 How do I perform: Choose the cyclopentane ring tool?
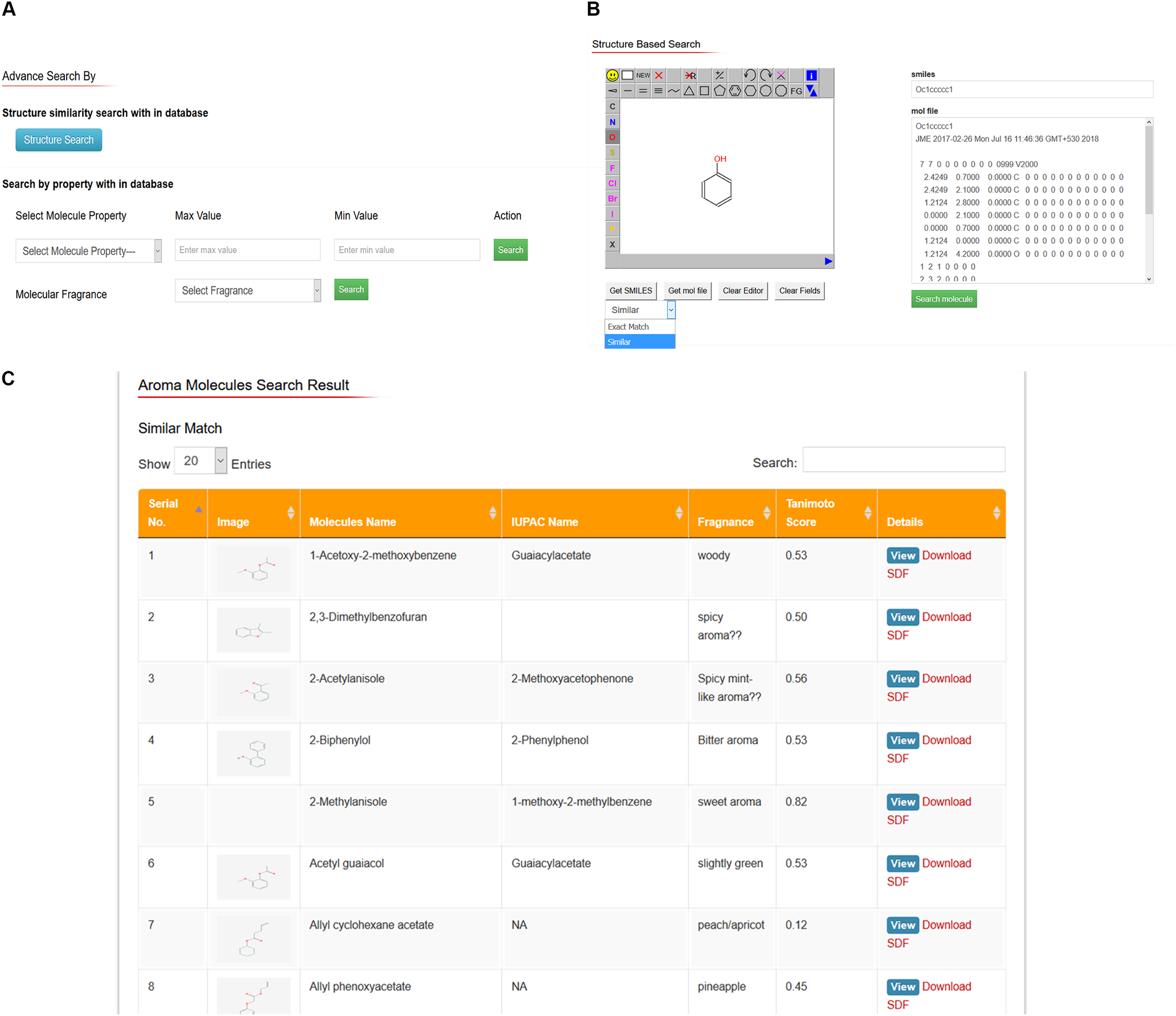click(x=720, y=91)
